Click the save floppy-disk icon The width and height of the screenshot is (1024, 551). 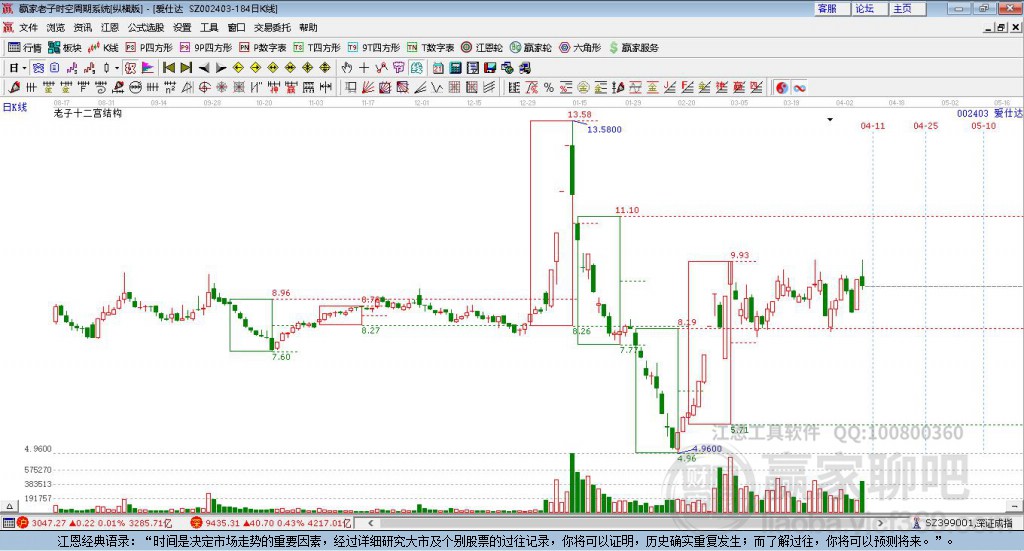(490, 68)
